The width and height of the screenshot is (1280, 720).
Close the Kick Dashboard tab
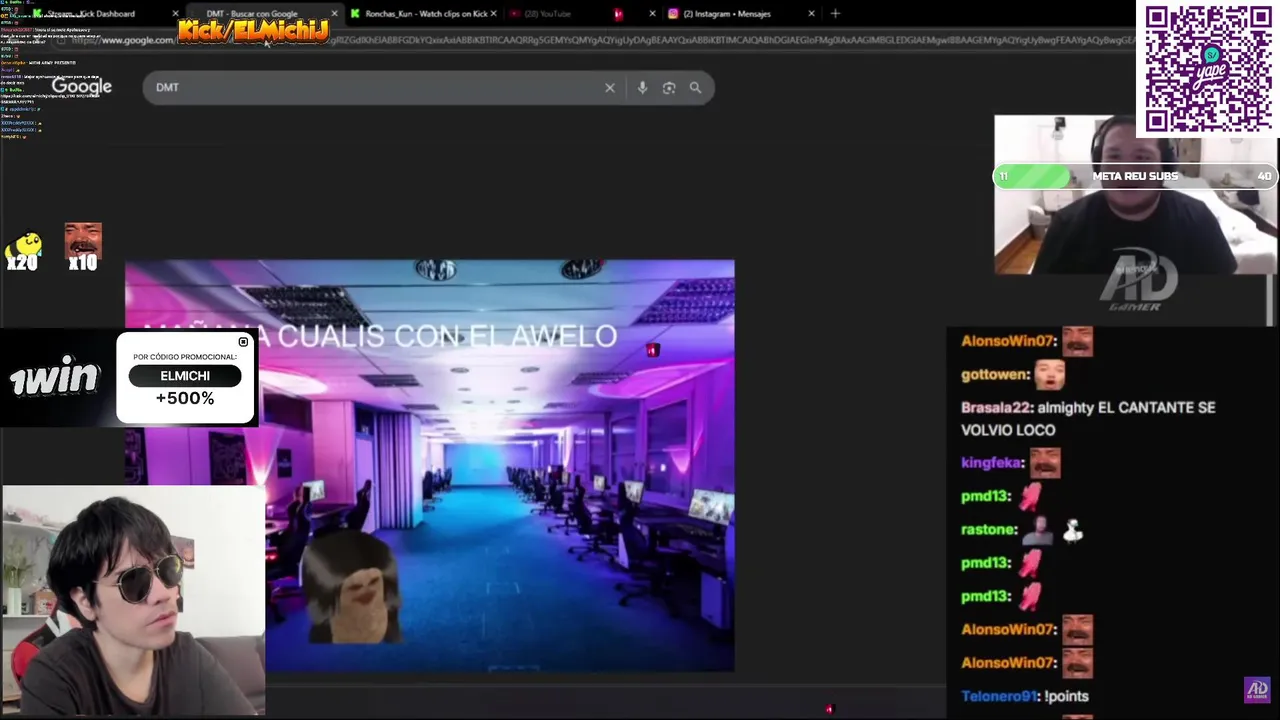(176, 14)
